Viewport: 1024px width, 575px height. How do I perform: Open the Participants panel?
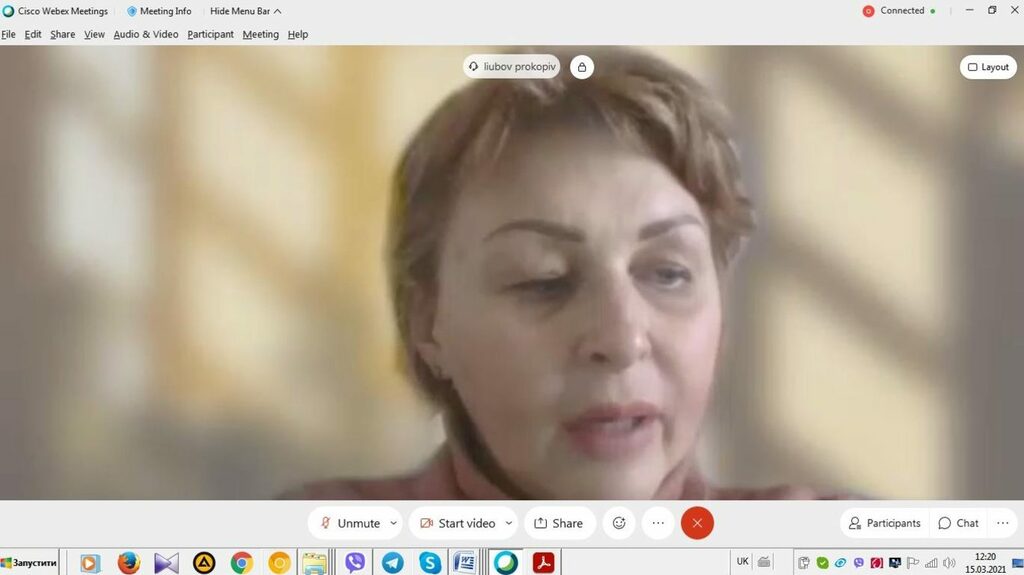click(884, 523)
